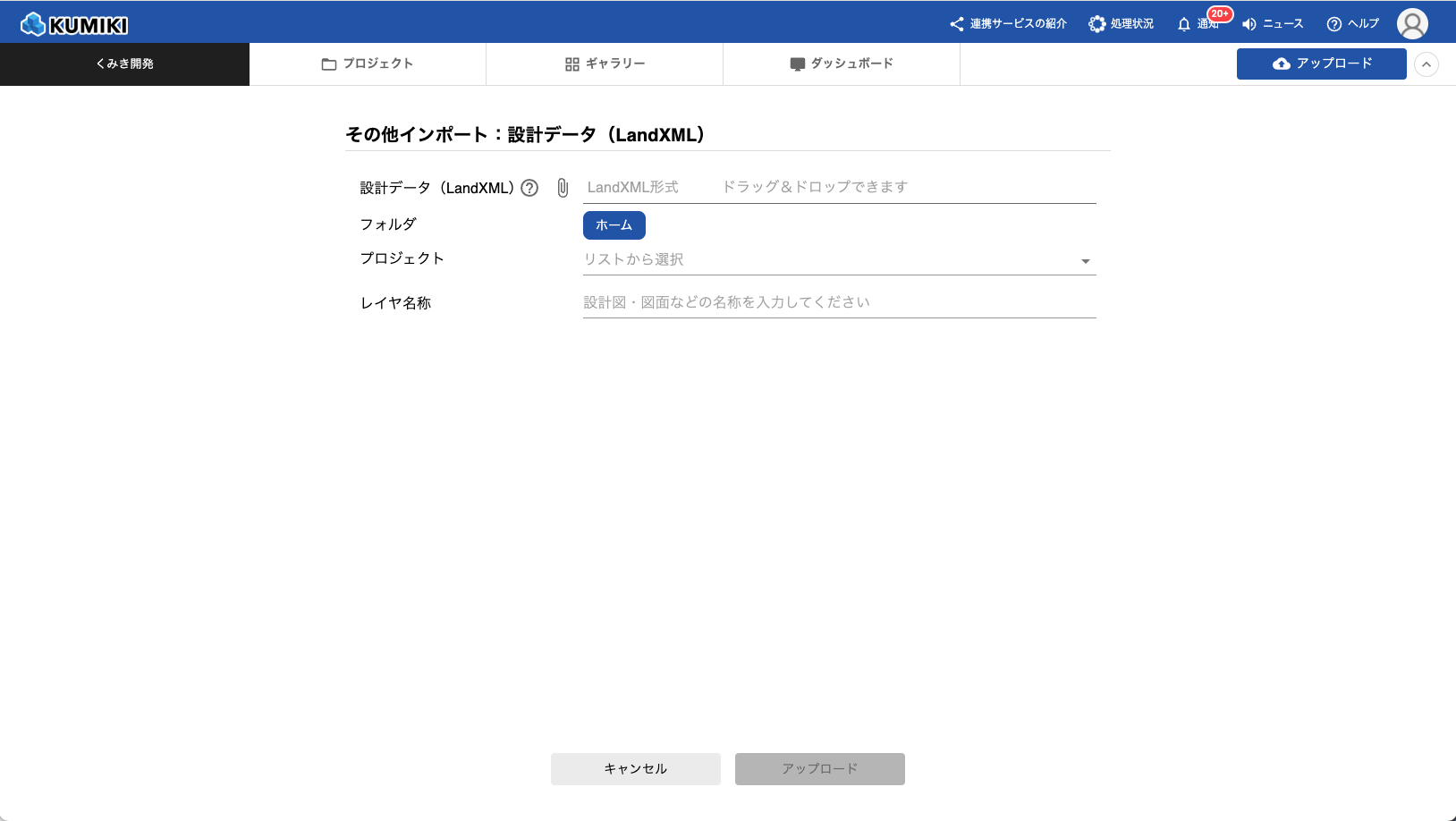1456x821 pixels.
Task: Expand プロジェクト リストから選択 dropdown
Action: point(839,260)
